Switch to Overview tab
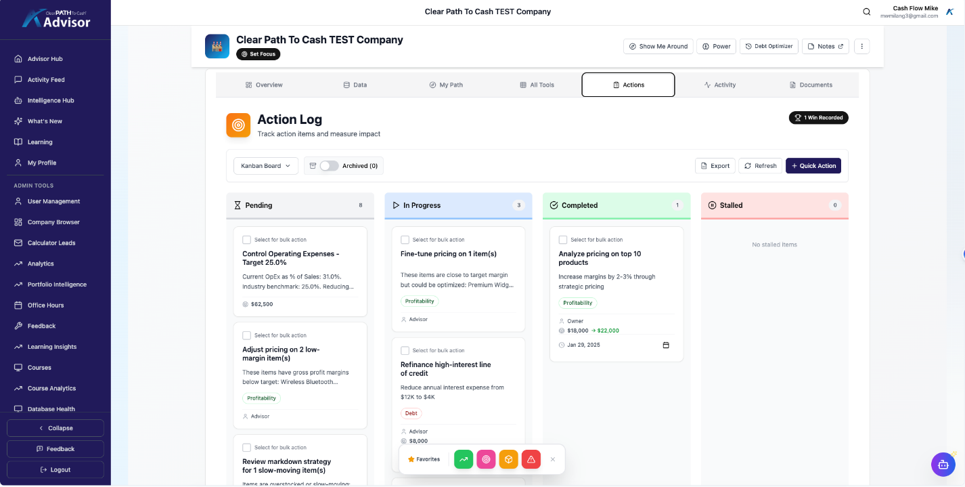 264,85
